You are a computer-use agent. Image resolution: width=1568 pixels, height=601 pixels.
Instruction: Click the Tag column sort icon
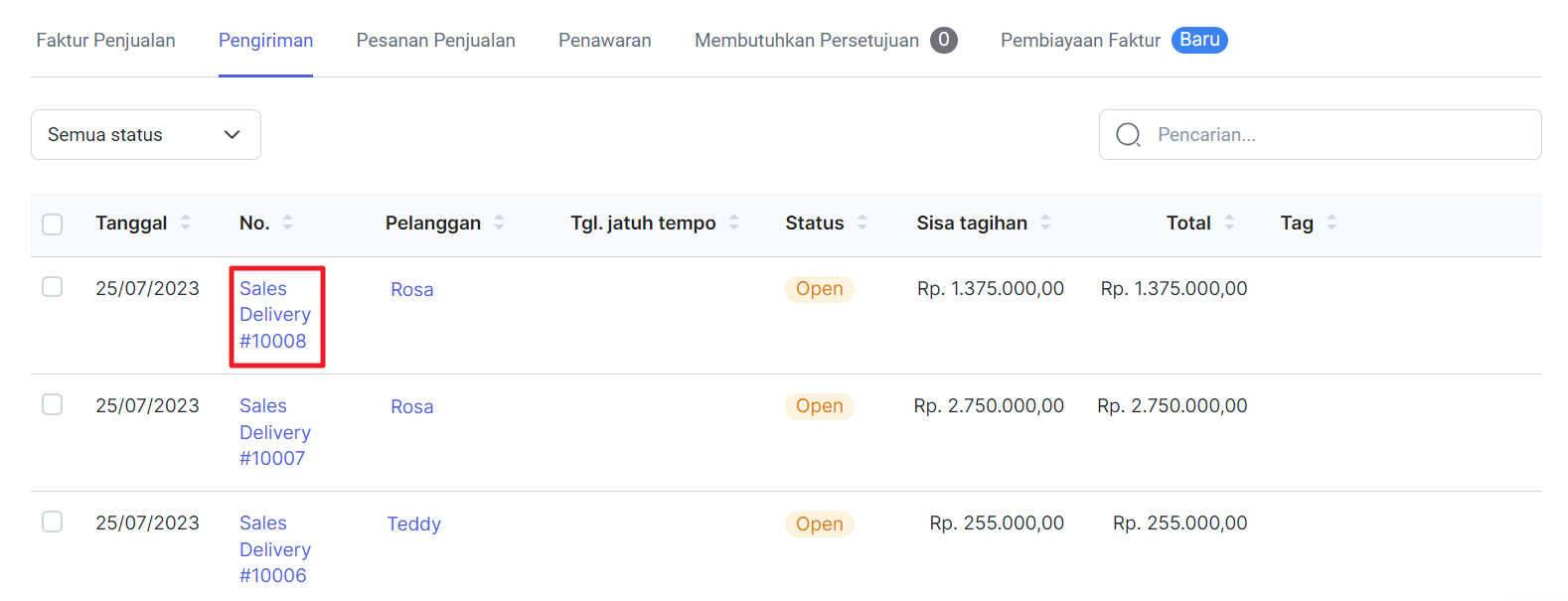coord(1332,223)
